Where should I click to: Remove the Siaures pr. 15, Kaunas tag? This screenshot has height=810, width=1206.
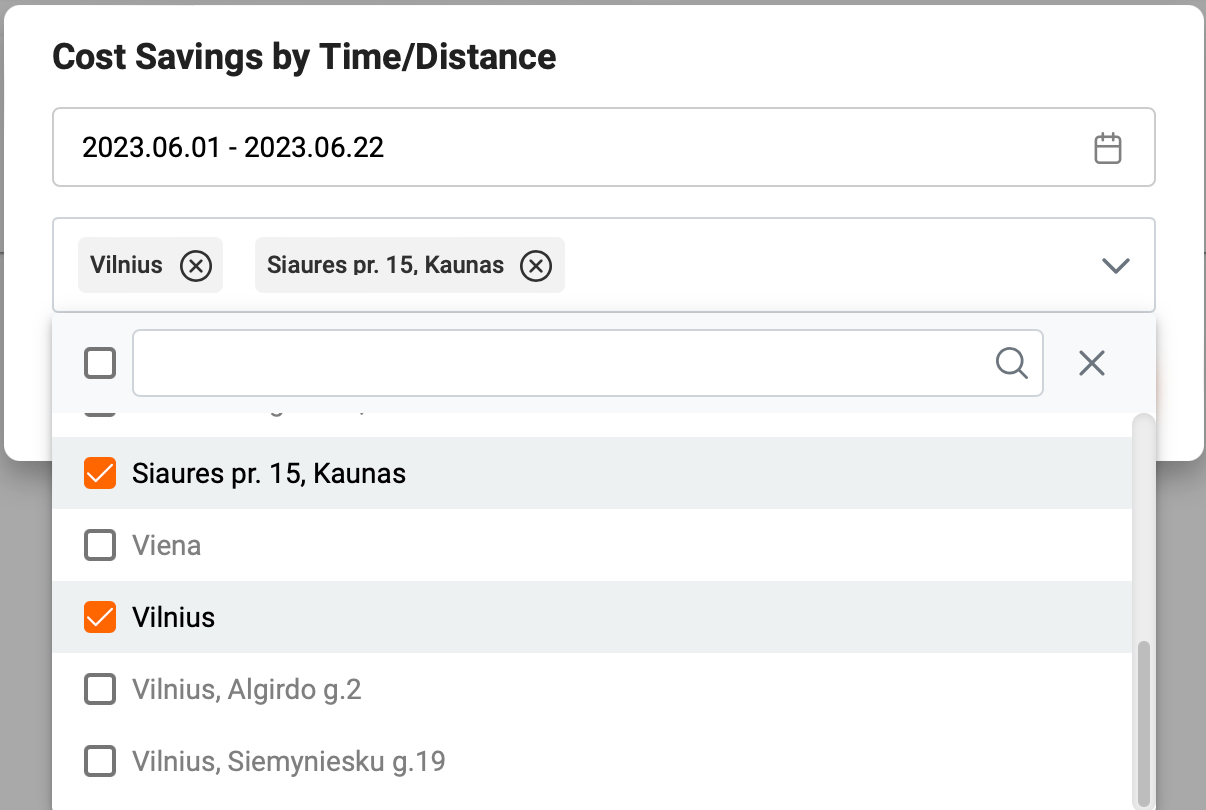[537, 266]
